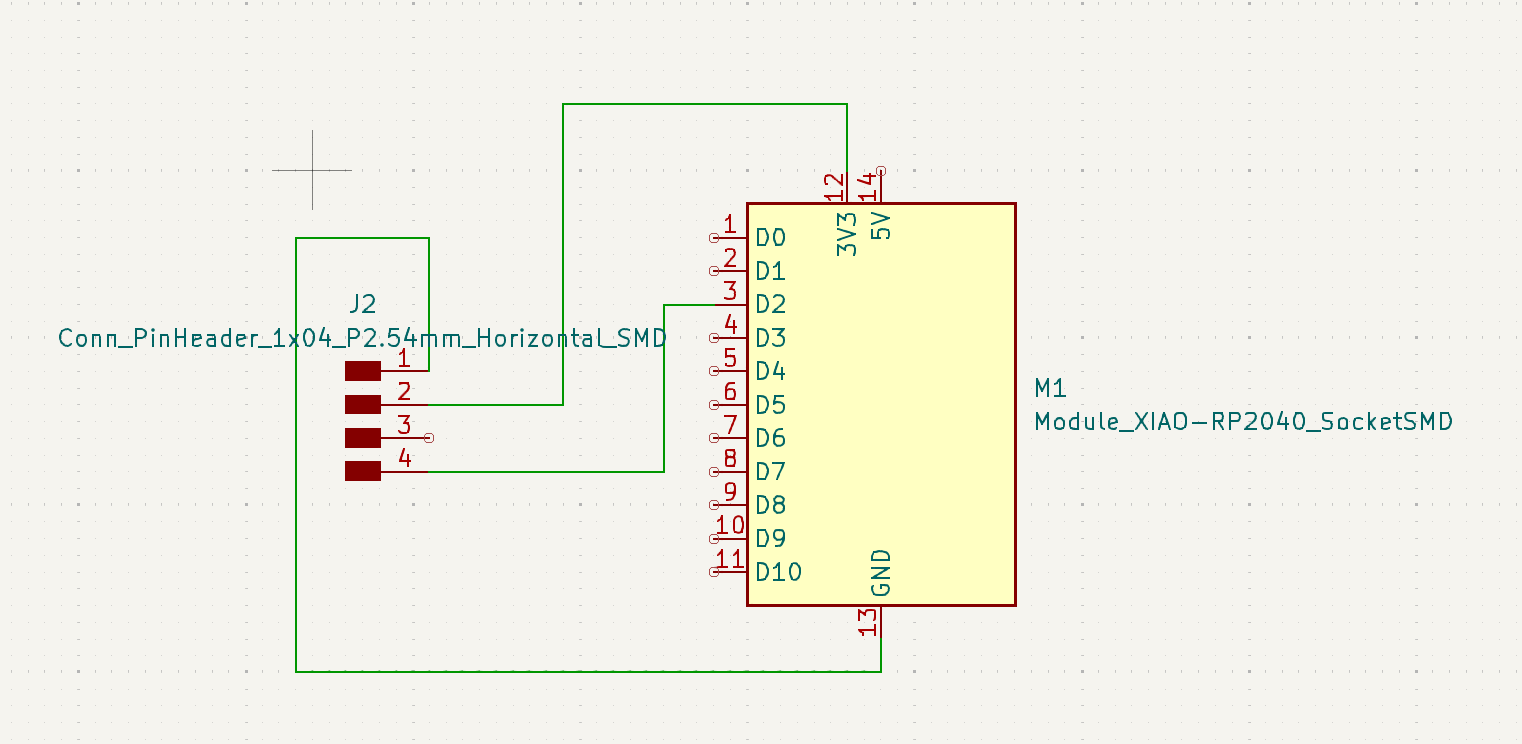The image size is (1522, 744).
Task: Click connector J2 pin 2 pad
Action: tap(363, 404)
